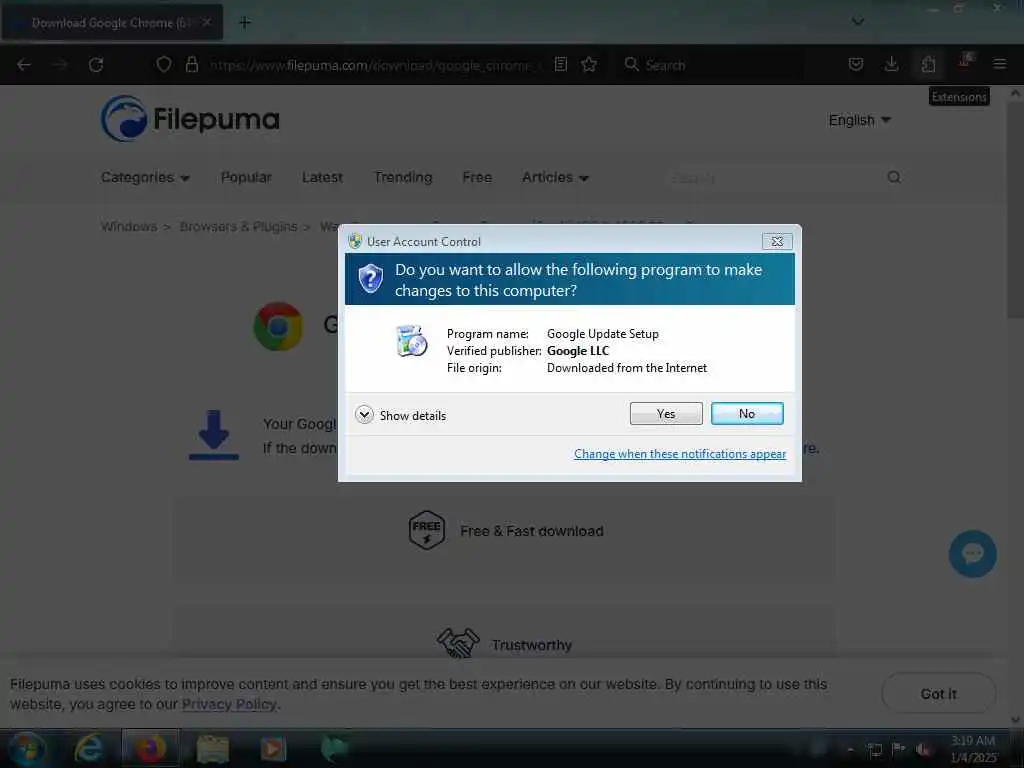This screenshot has height=768, width=1024.
Task: Close the Download Google Chrome tab
Action: point(206,22)
